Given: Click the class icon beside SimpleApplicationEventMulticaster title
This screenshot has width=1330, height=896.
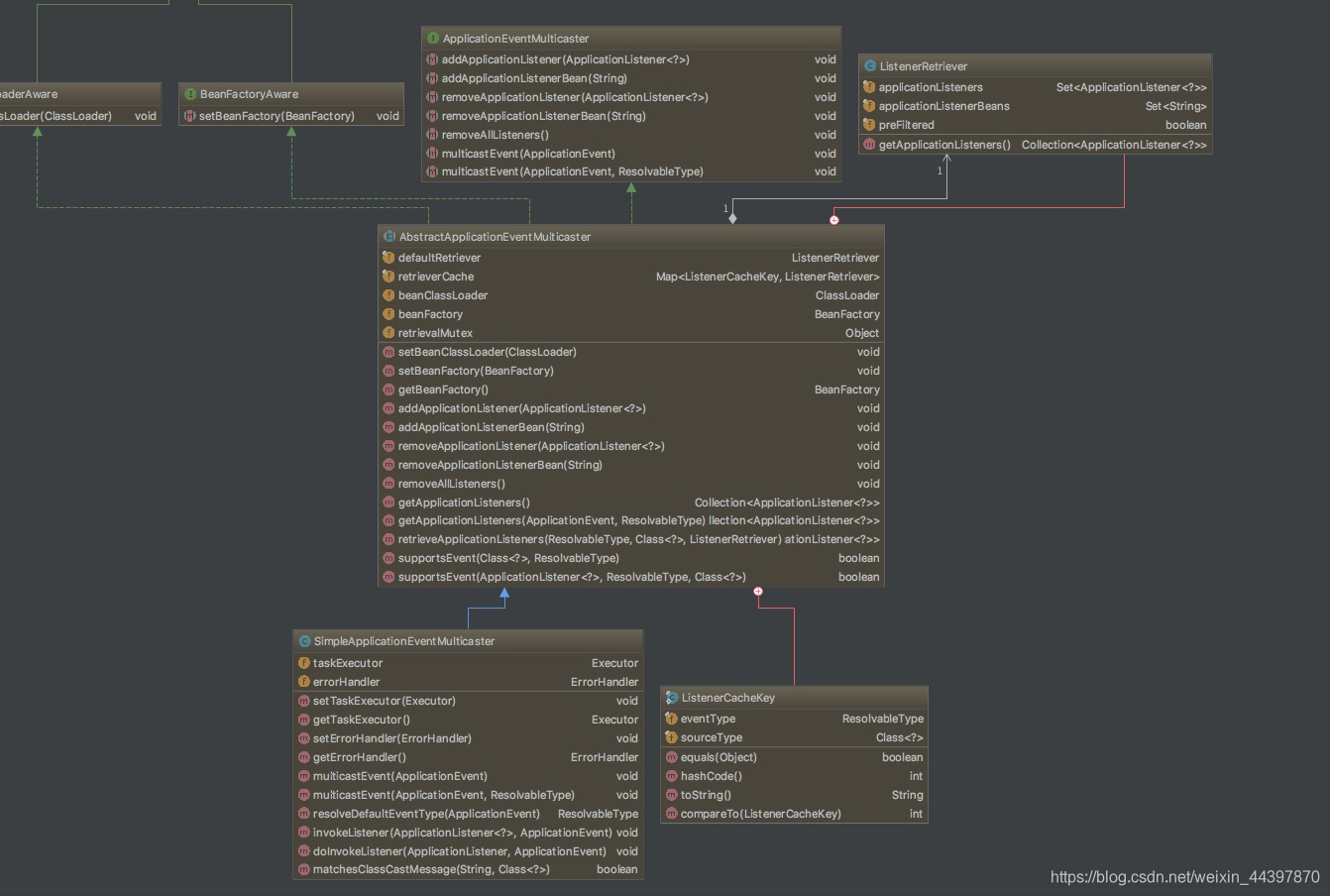Looking at the screenshot, I should coord(304,641).
